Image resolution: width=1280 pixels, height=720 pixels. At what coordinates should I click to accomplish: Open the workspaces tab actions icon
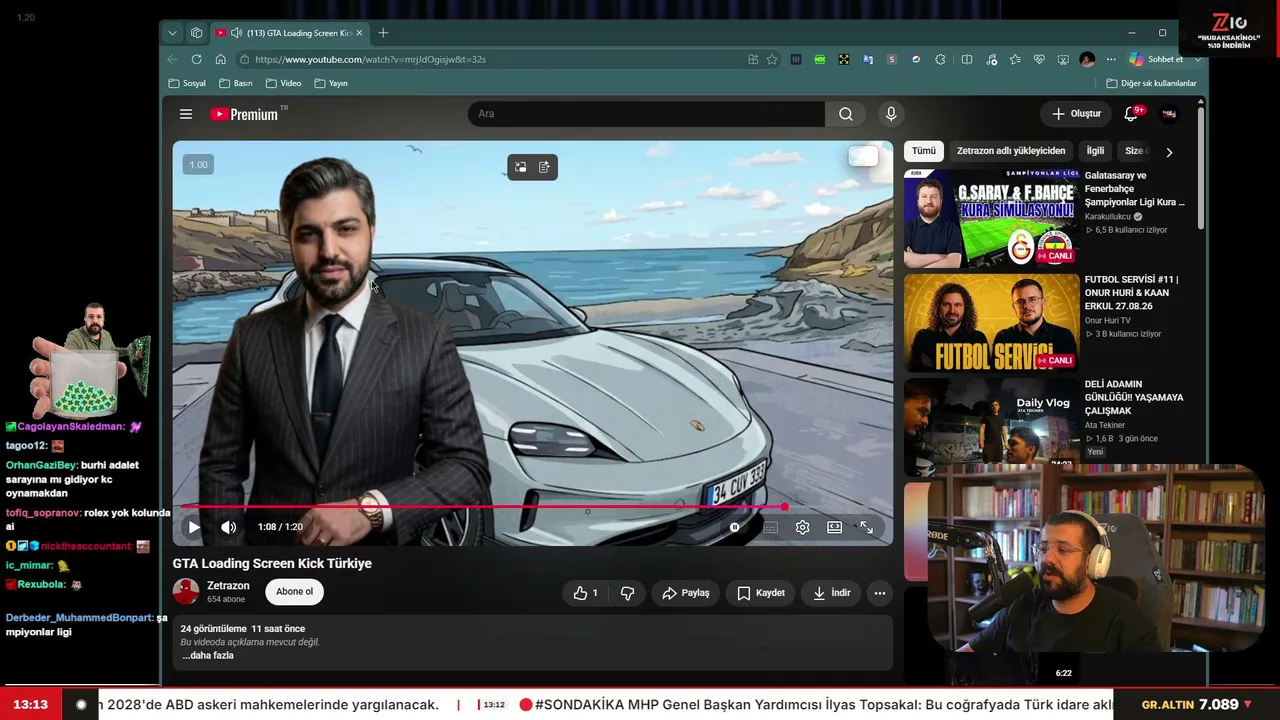197,33
